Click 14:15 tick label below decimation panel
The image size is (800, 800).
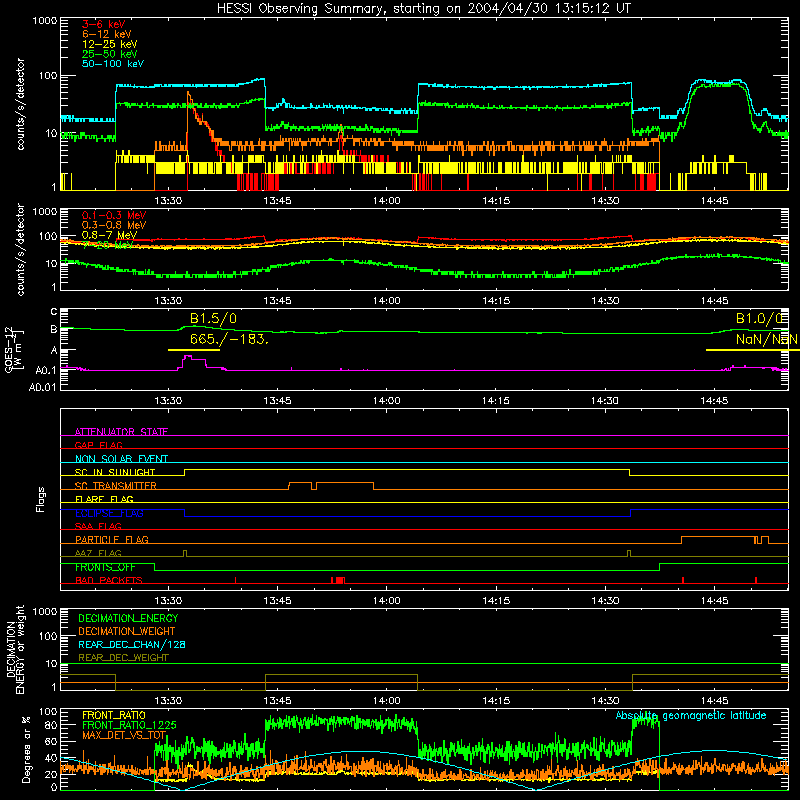click(496, 701)
